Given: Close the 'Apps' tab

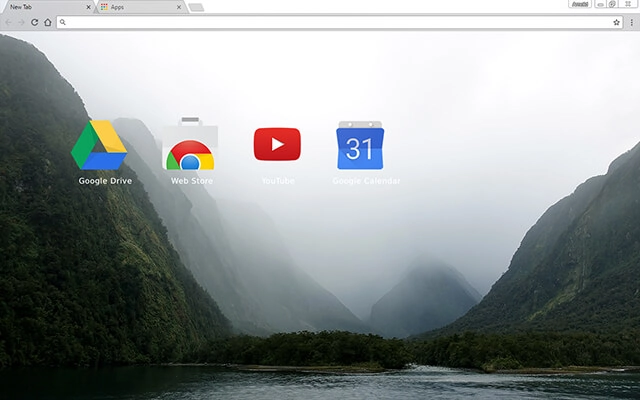Looking at the screenshot, I should pyautogui.click(x=179, y=7).
